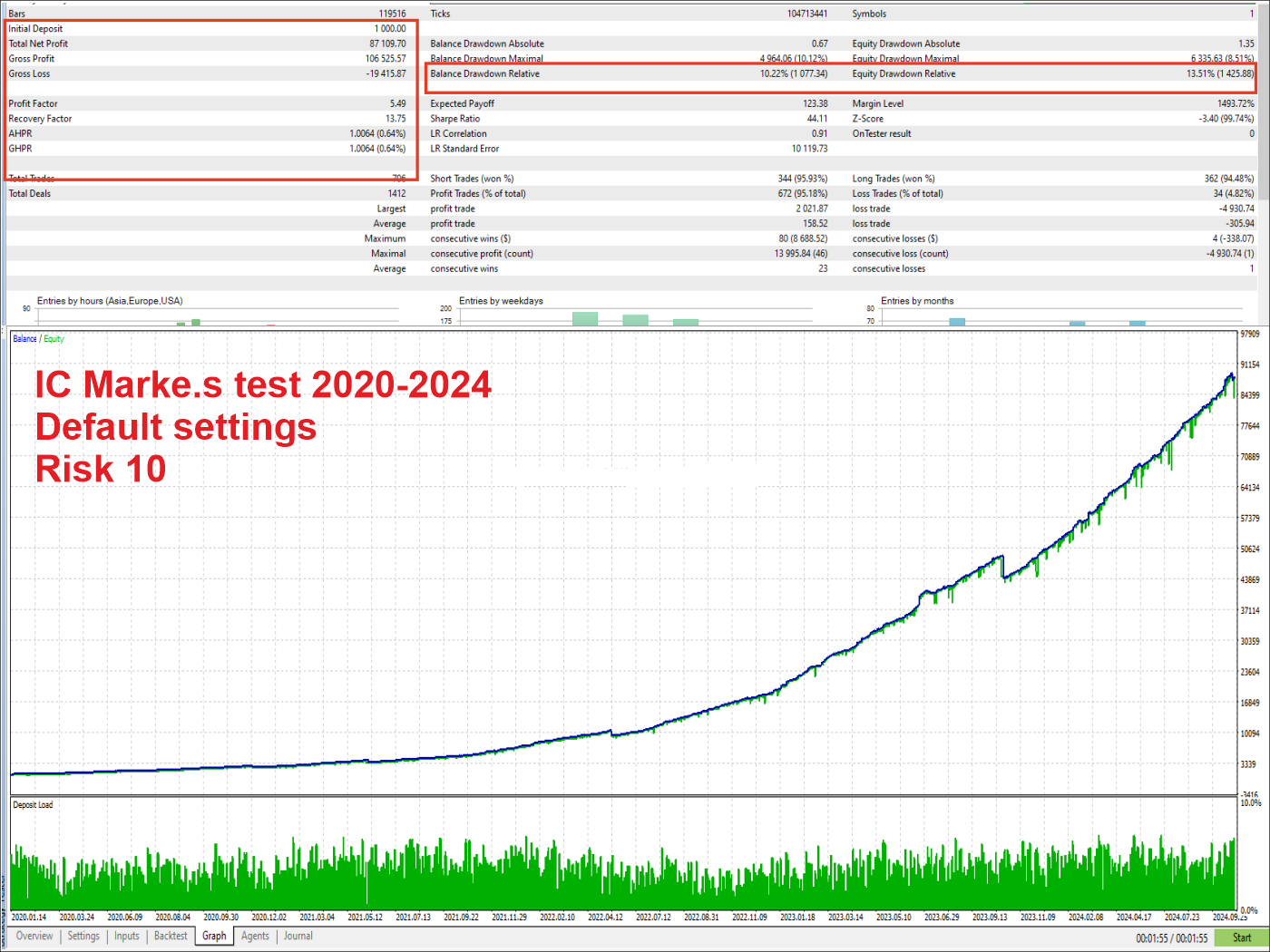1270x952 pixels.
Task: Click the 97909 balance axis label
Action: click(x=1250, y=335)
